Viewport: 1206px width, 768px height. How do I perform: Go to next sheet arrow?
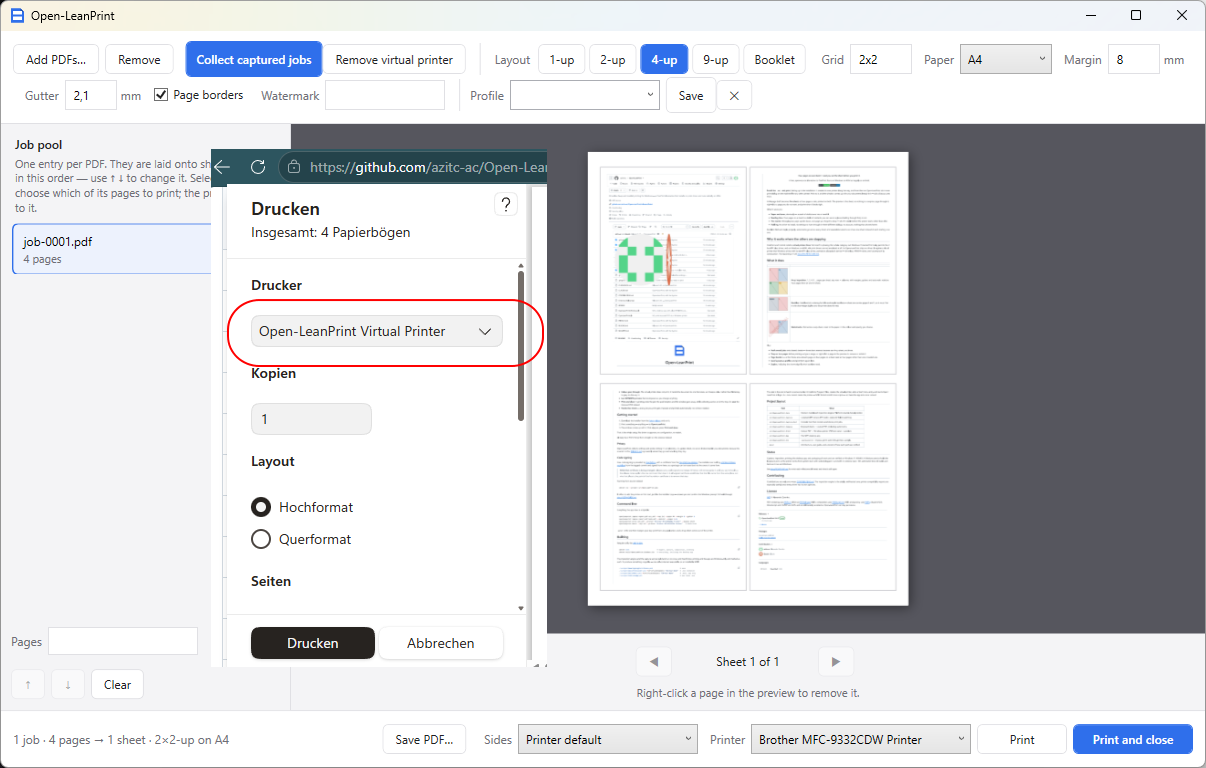(836, 662)
